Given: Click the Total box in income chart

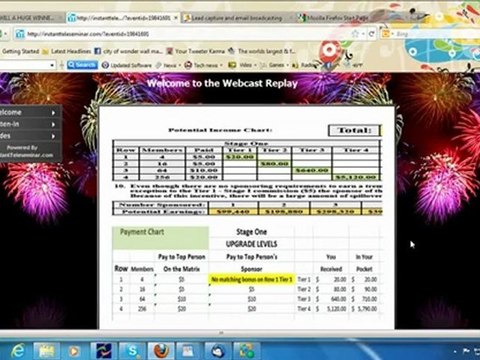Looking at the screenshot, I should (x=355, y=130).
